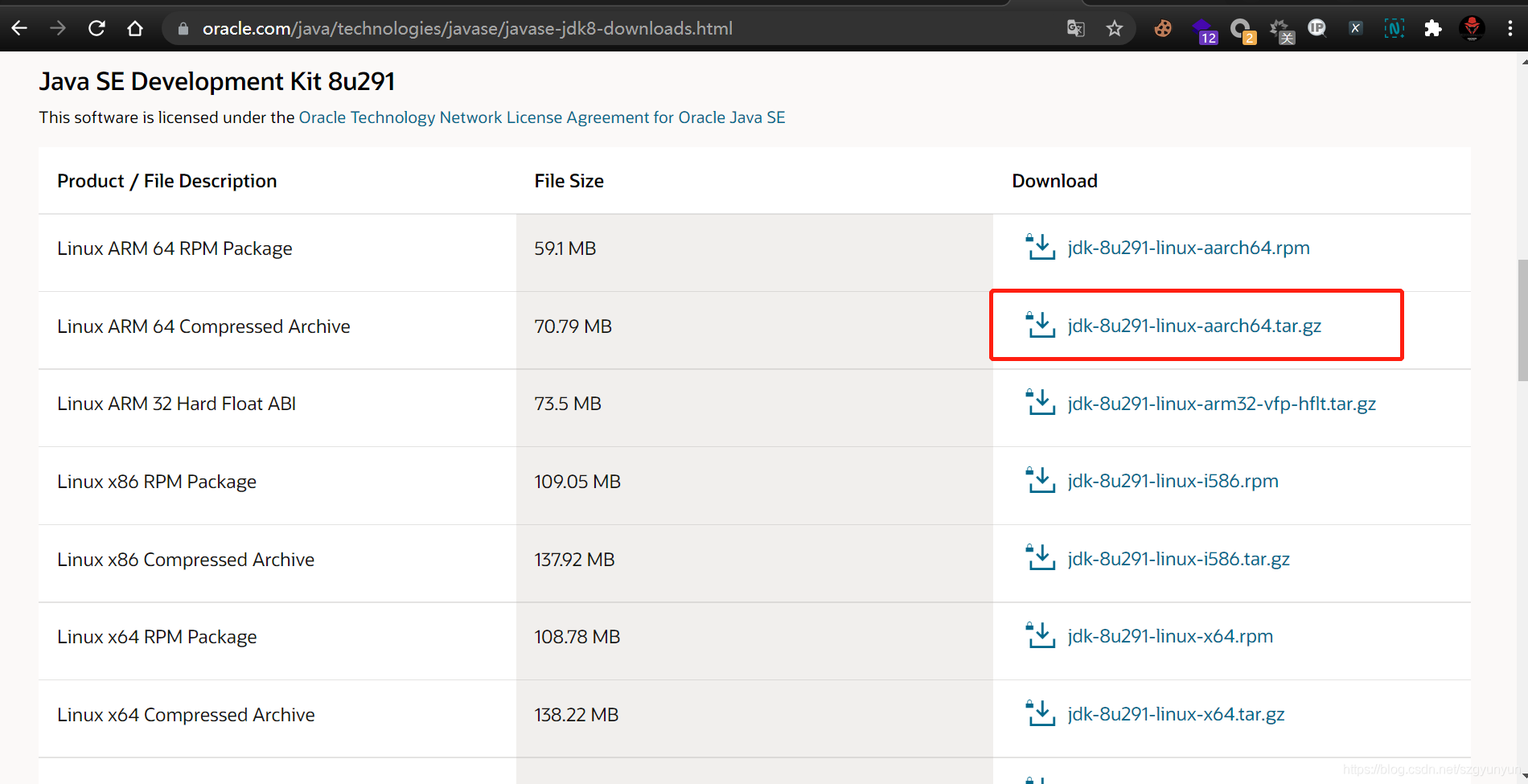Open the browser profile avatar
Image resolution: width=1528 pixels, height=784 pixels.
[1472, 29]
